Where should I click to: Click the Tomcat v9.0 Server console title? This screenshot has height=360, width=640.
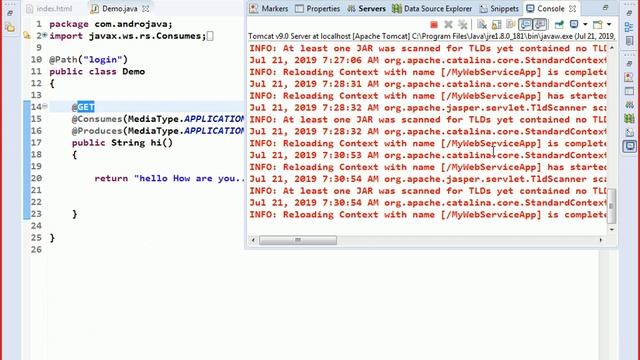(x=431, y=36)
